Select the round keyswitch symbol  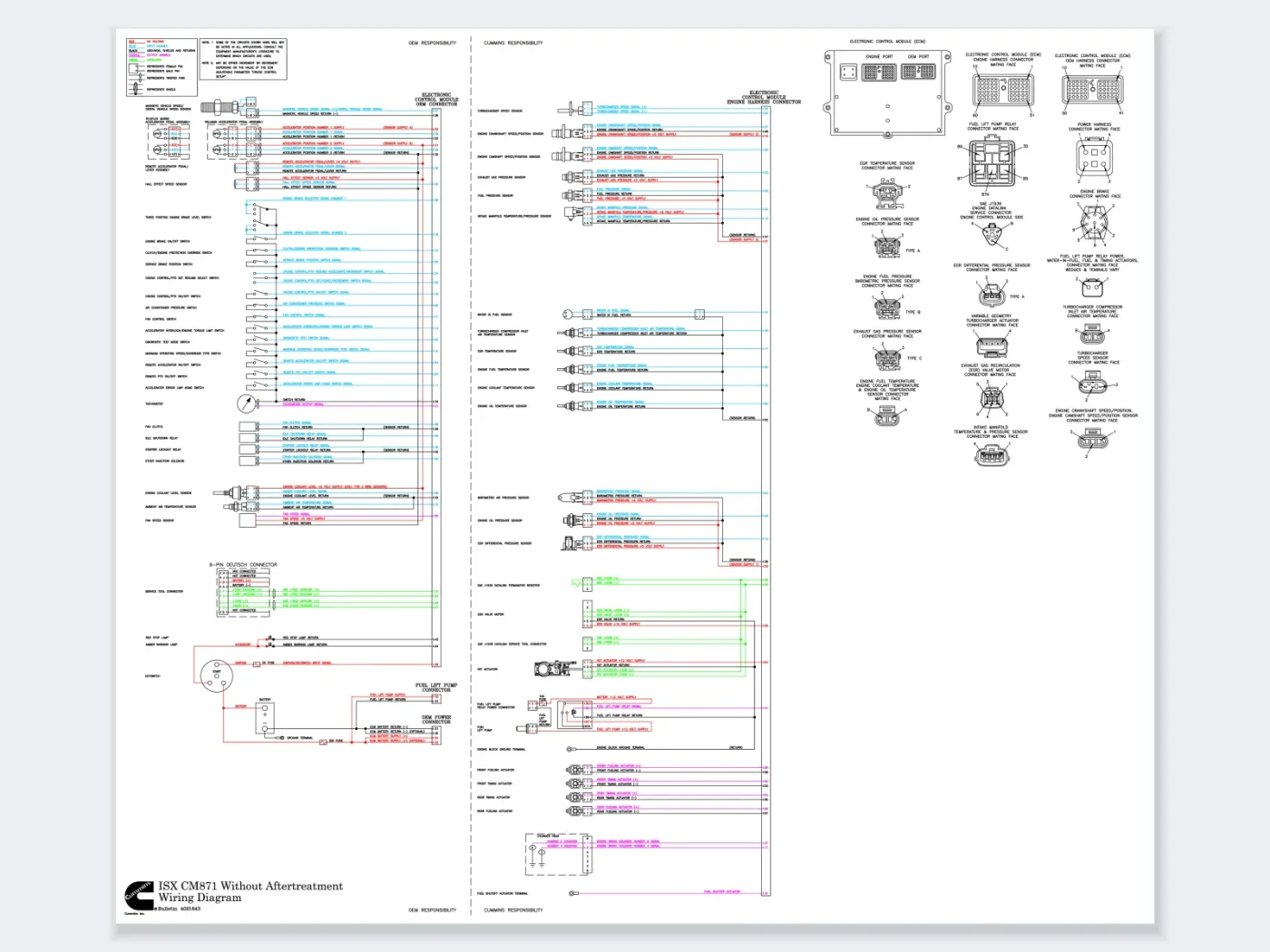[x=216, y=676]
